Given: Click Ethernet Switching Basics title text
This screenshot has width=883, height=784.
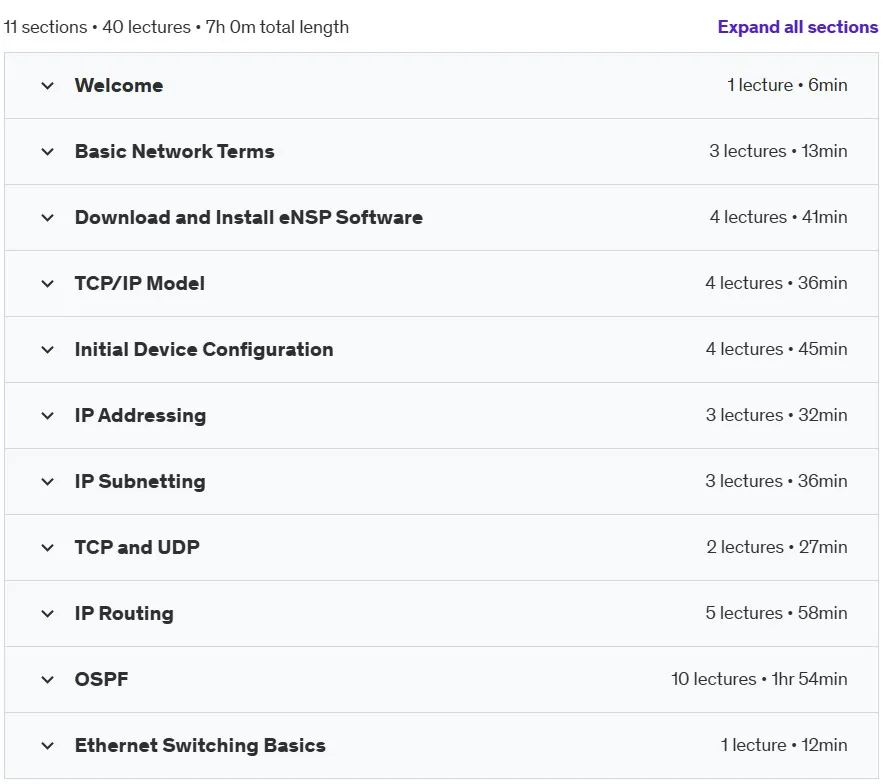Looking at the screenshot, I should (x=200, y=745).
